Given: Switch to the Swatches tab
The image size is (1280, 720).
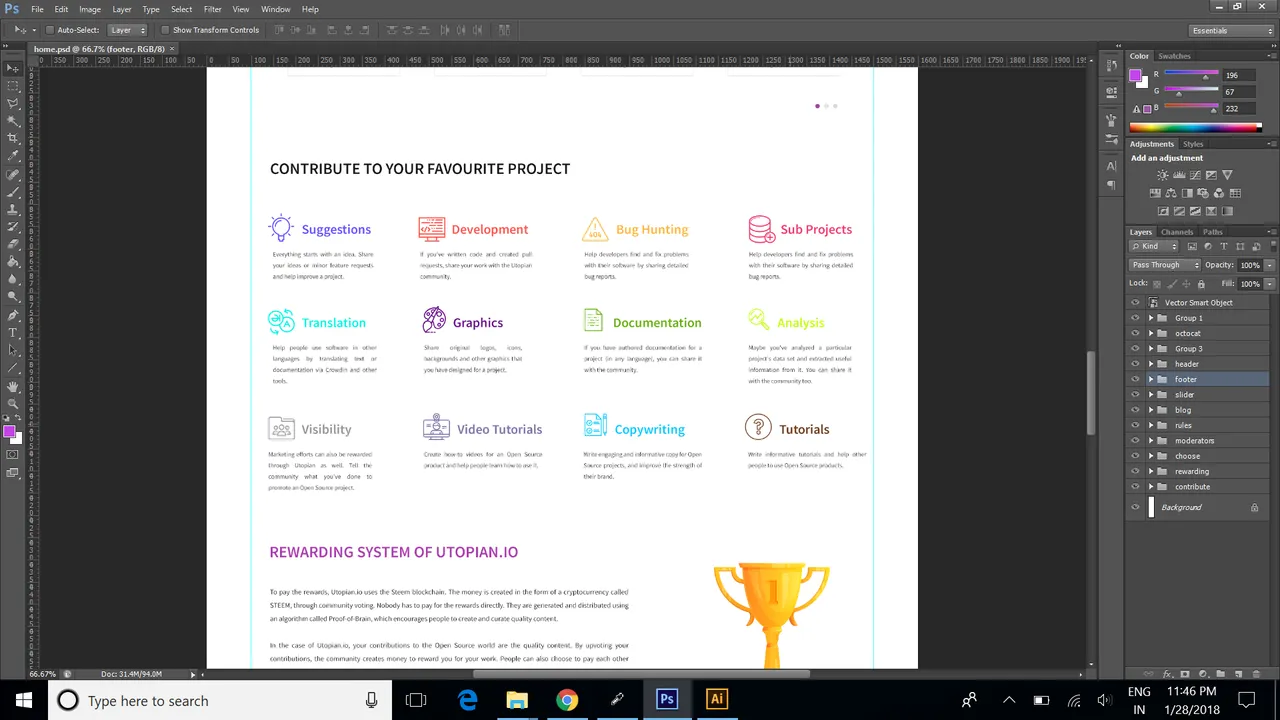Looking at the screenshot, I should click(1174, 56).
